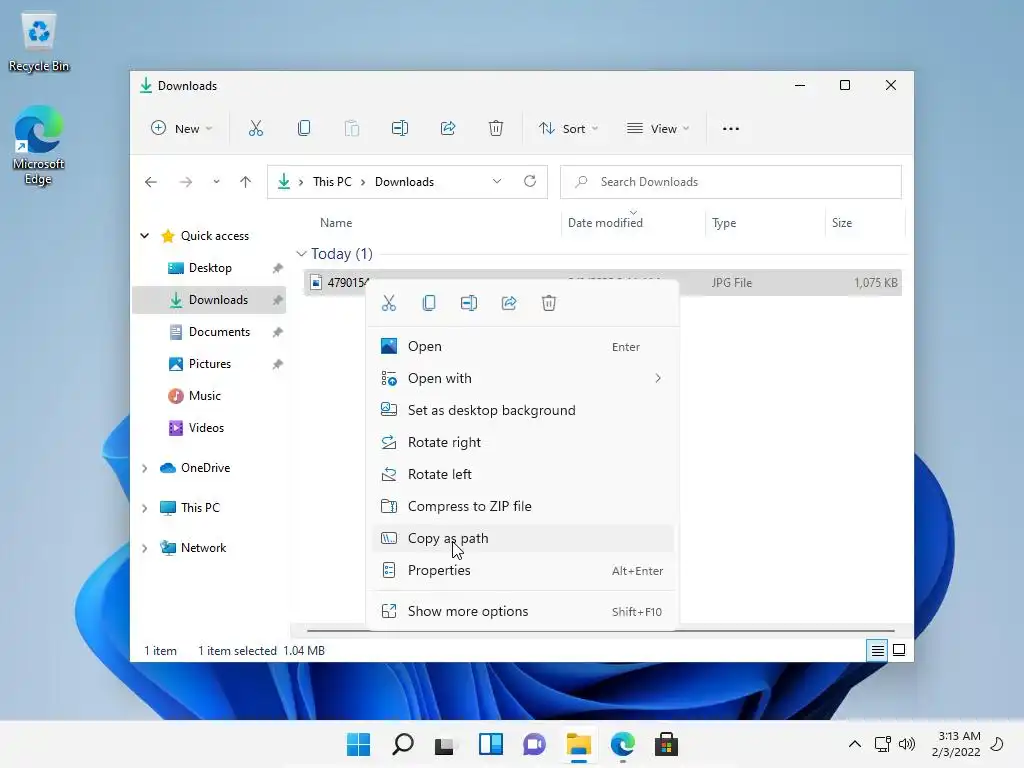Click the Cut scissors in the context menu
The width and height of the screenshot is (1024, 768).
(389, 303)
